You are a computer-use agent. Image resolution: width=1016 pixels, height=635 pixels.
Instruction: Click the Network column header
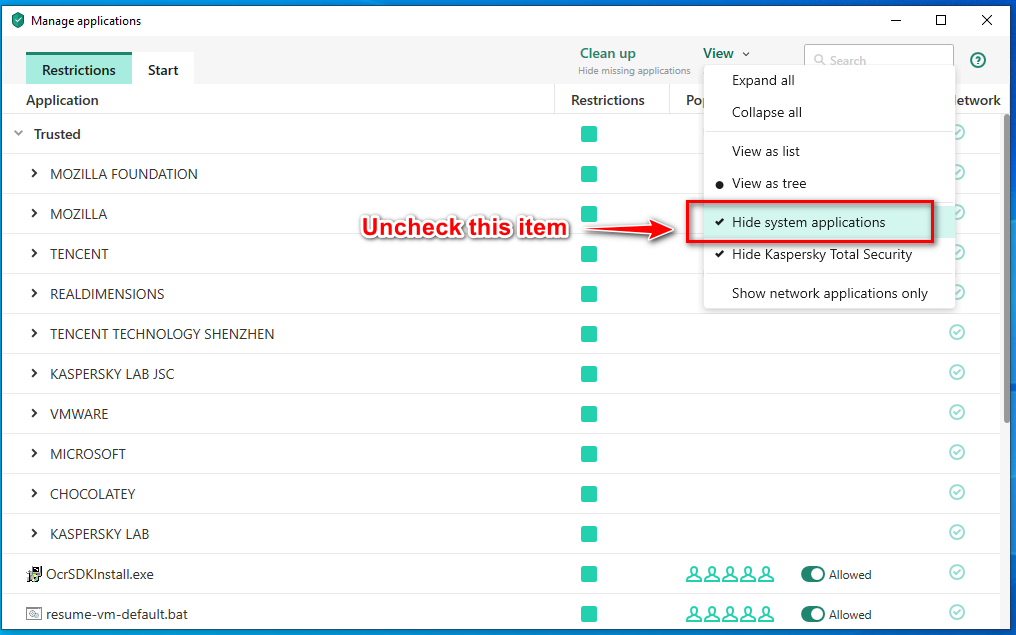coord(977,100)
